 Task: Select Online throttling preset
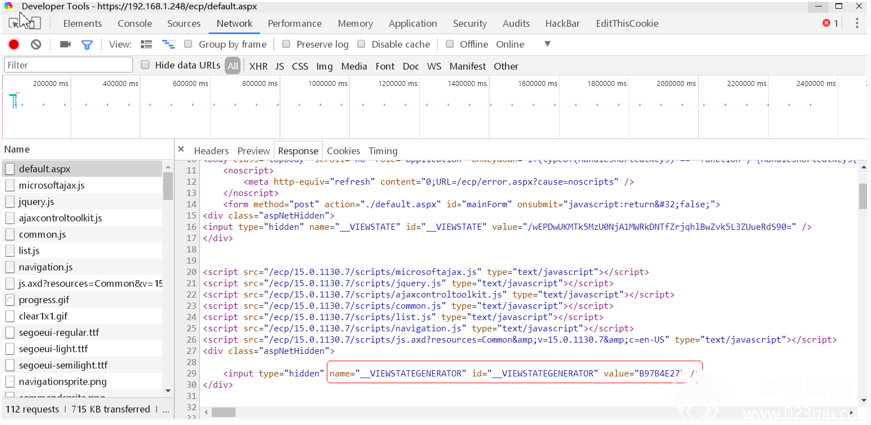click(x=510, y=44)
